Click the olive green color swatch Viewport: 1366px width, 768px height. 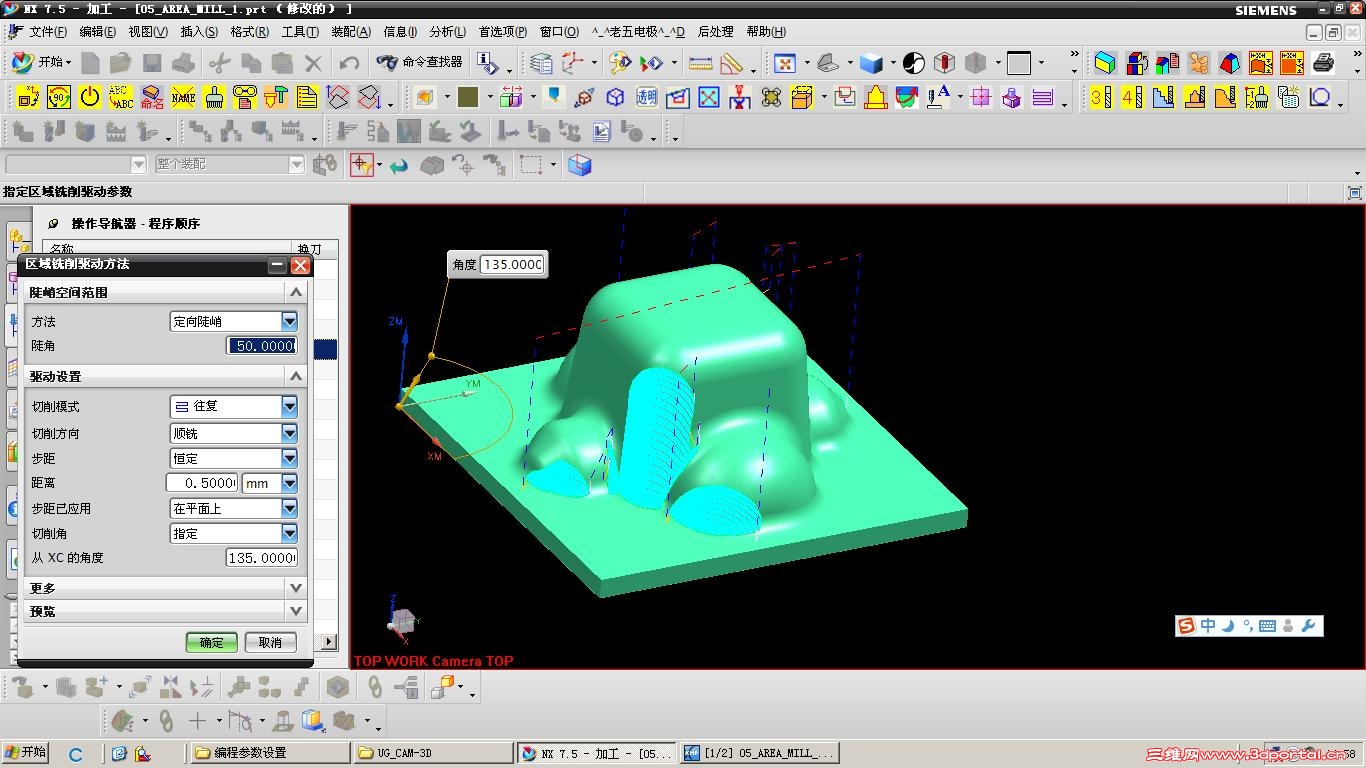tap(468, 97)
